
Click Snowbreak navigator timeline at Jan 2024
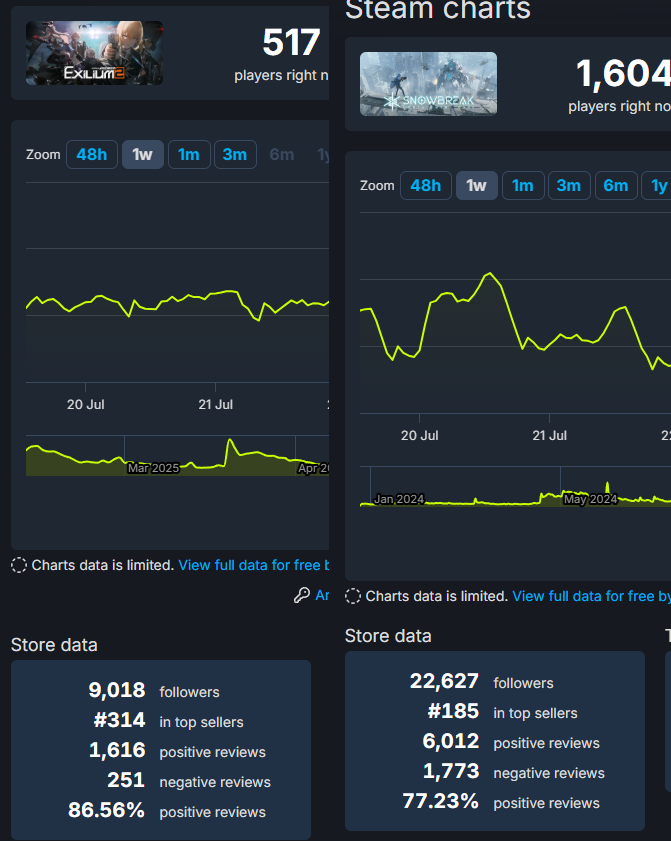tap(399, 499)
